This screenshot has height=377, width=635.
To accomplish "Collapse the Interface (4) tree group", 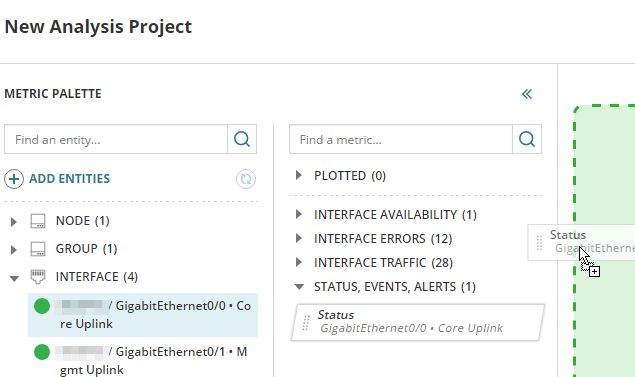I will pos(14,278).
